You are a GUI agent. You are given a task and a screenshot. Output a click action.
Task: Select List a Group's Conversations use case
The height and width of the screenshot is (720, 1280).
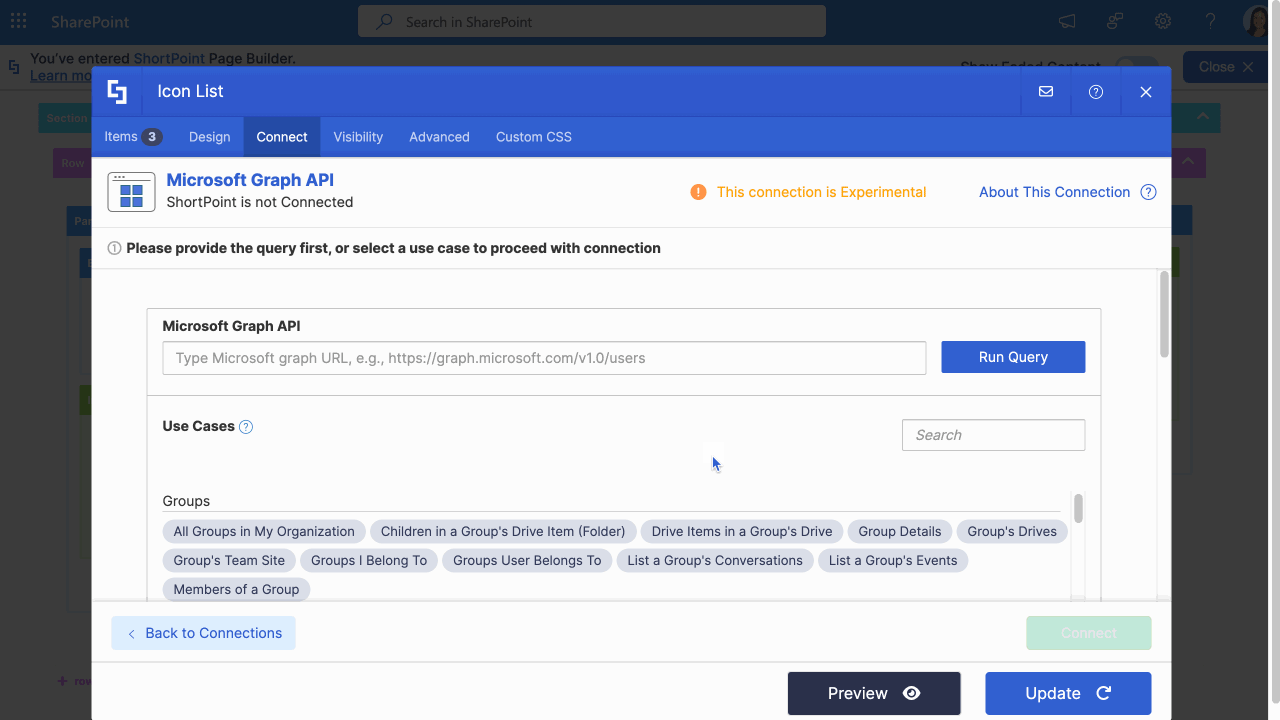pos(715,560)
